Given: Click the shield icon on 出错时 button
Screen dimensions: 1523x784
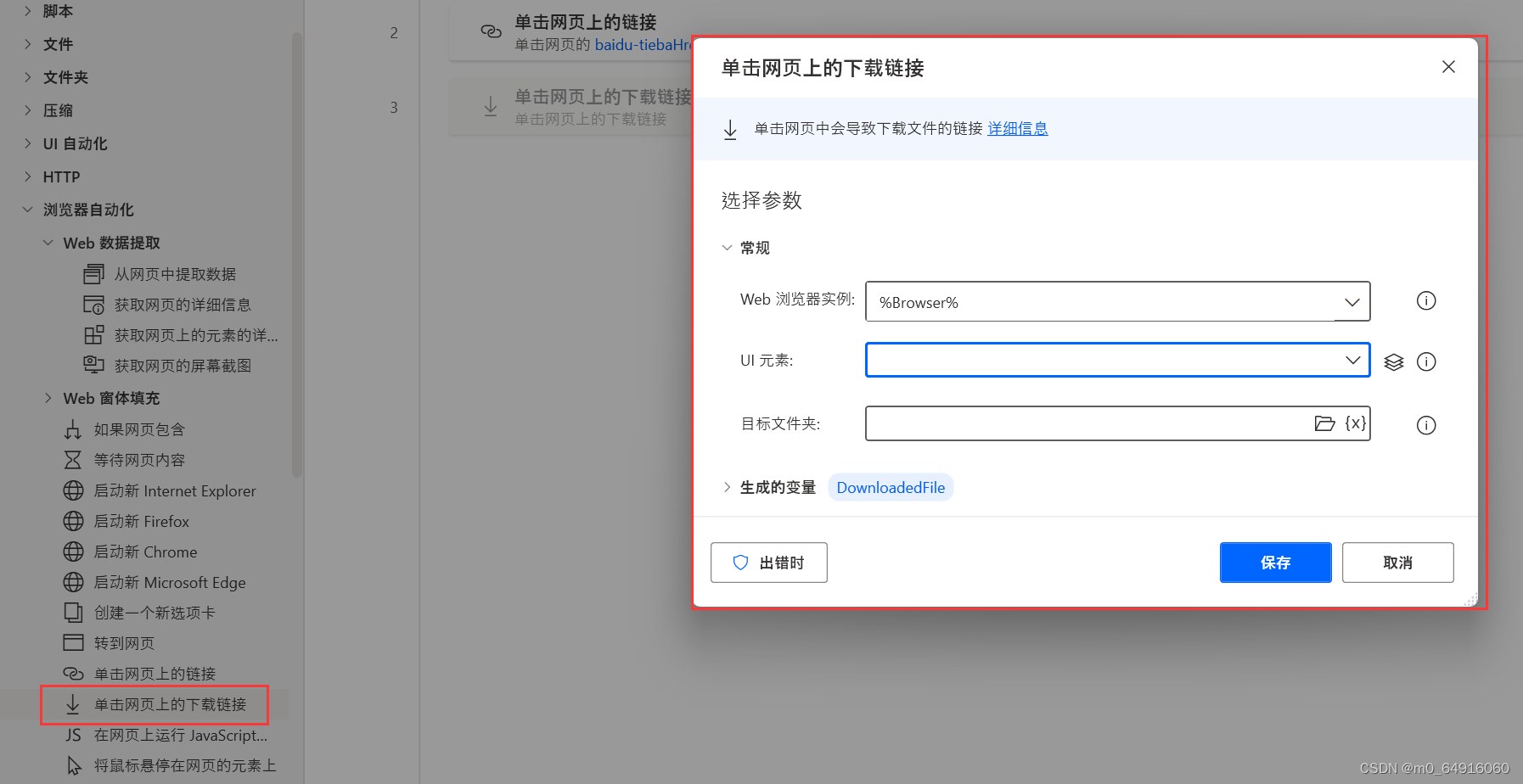Looking at the screenshot, I should coord(741,563).
